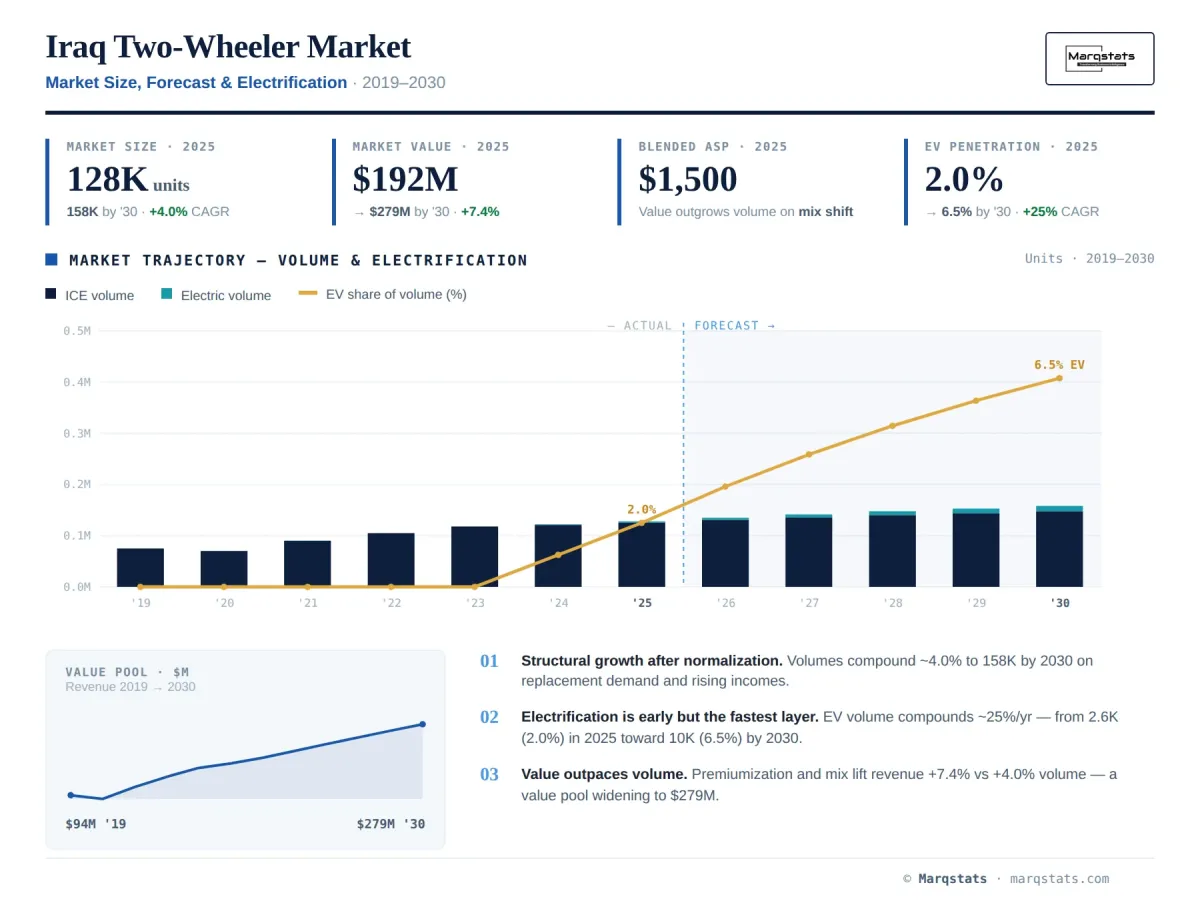Click the '25 x-axis year label
This screenshot has width=1200, height=911.
[x=641, y=603]
